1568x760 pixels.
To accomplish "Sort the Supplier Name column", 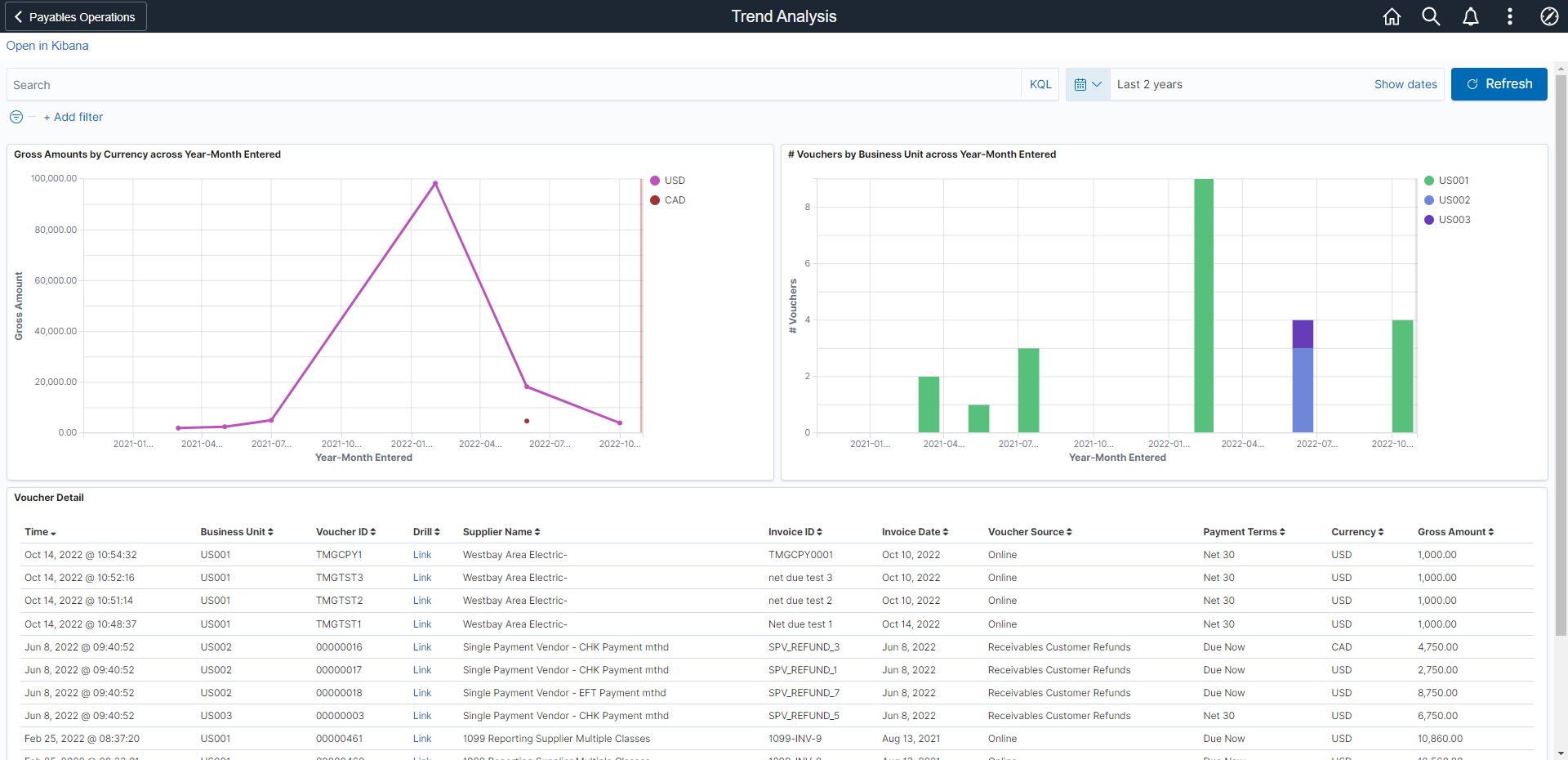I will point(537,532).
